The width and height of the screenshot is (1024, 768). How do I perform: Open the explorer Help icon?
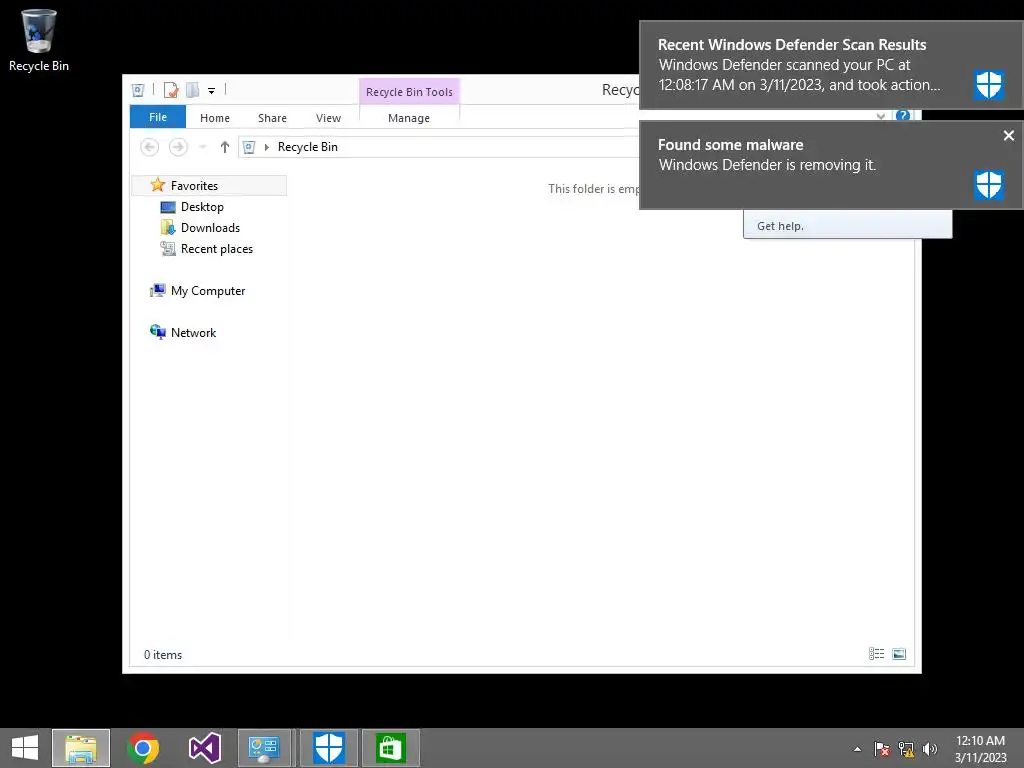click(x=903, y=116)
